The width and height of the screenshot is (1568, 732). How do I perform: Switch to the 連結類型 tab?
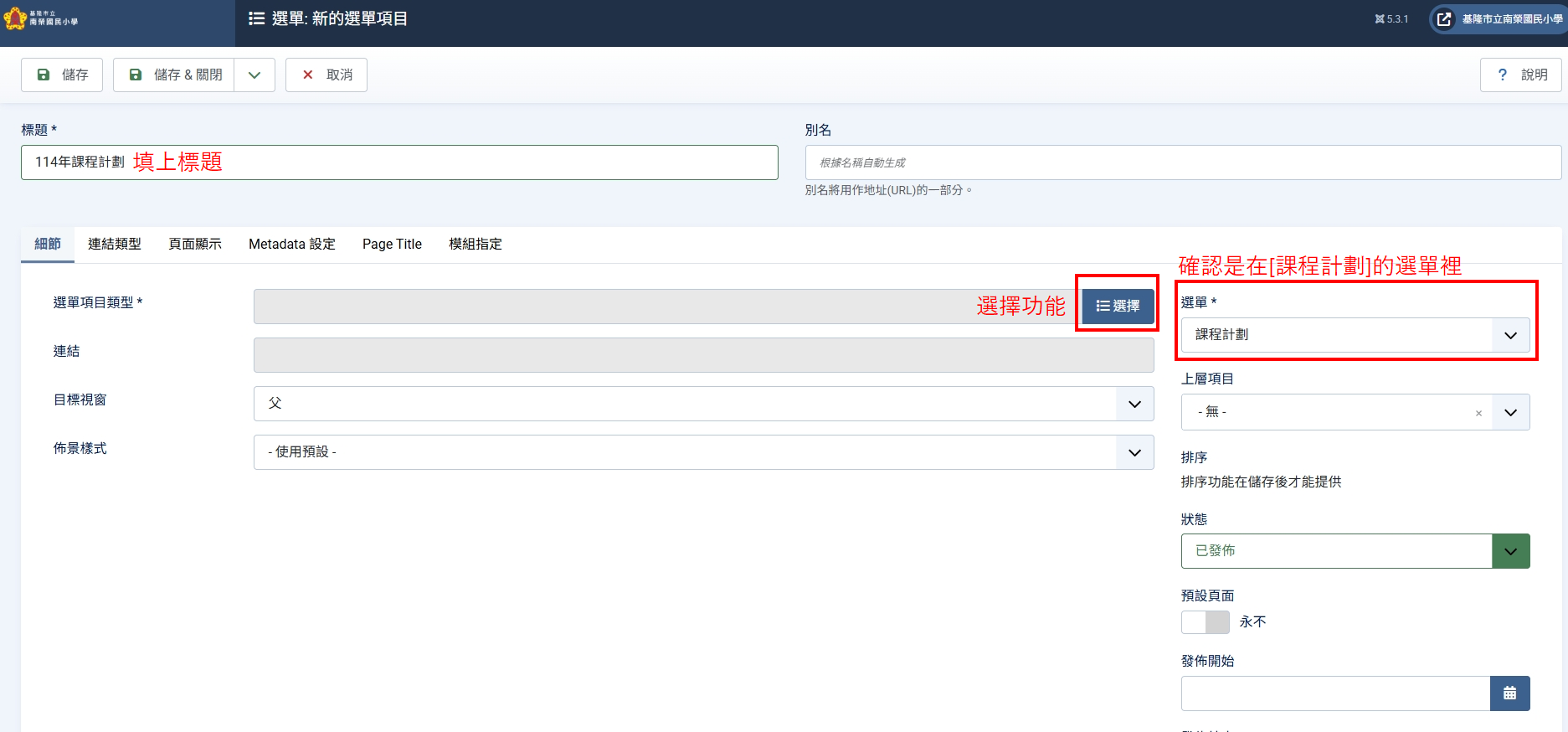(115, 245)
